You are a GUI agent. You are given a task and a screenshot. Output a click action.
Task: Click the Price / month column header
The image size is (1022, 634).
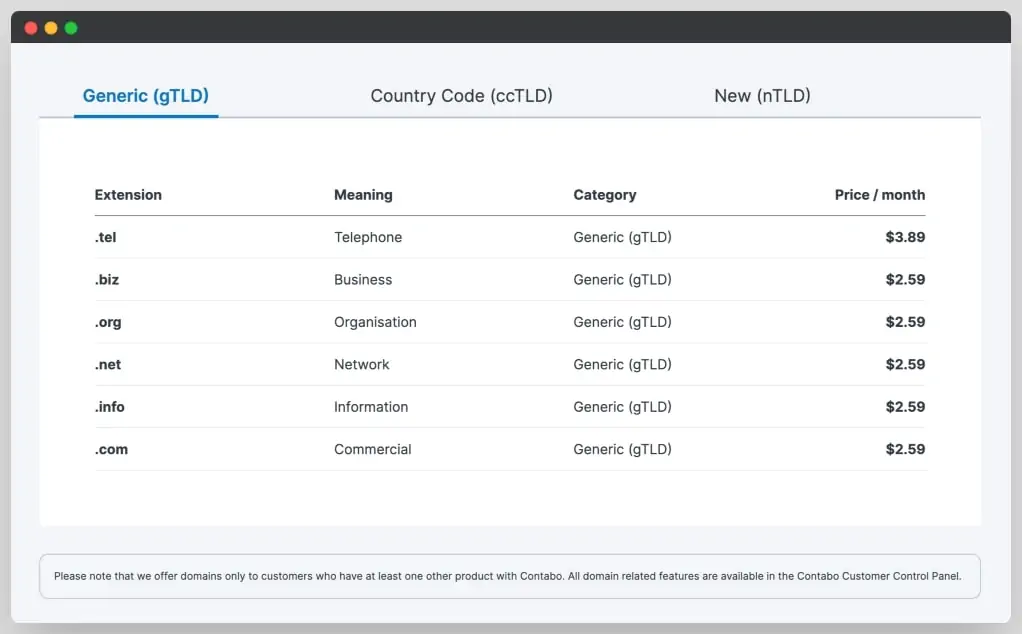coord(879,195)
